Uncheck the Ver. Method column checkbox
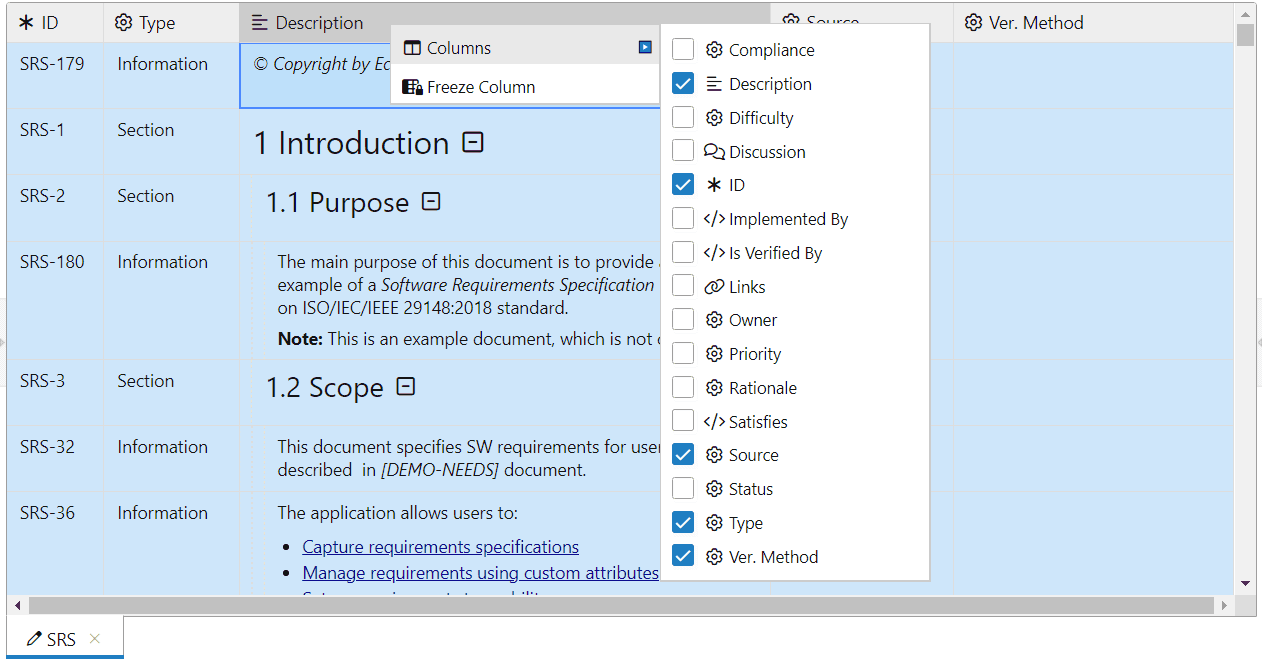1262x661 pixels. pyautogui.click(x=683, y=556)
